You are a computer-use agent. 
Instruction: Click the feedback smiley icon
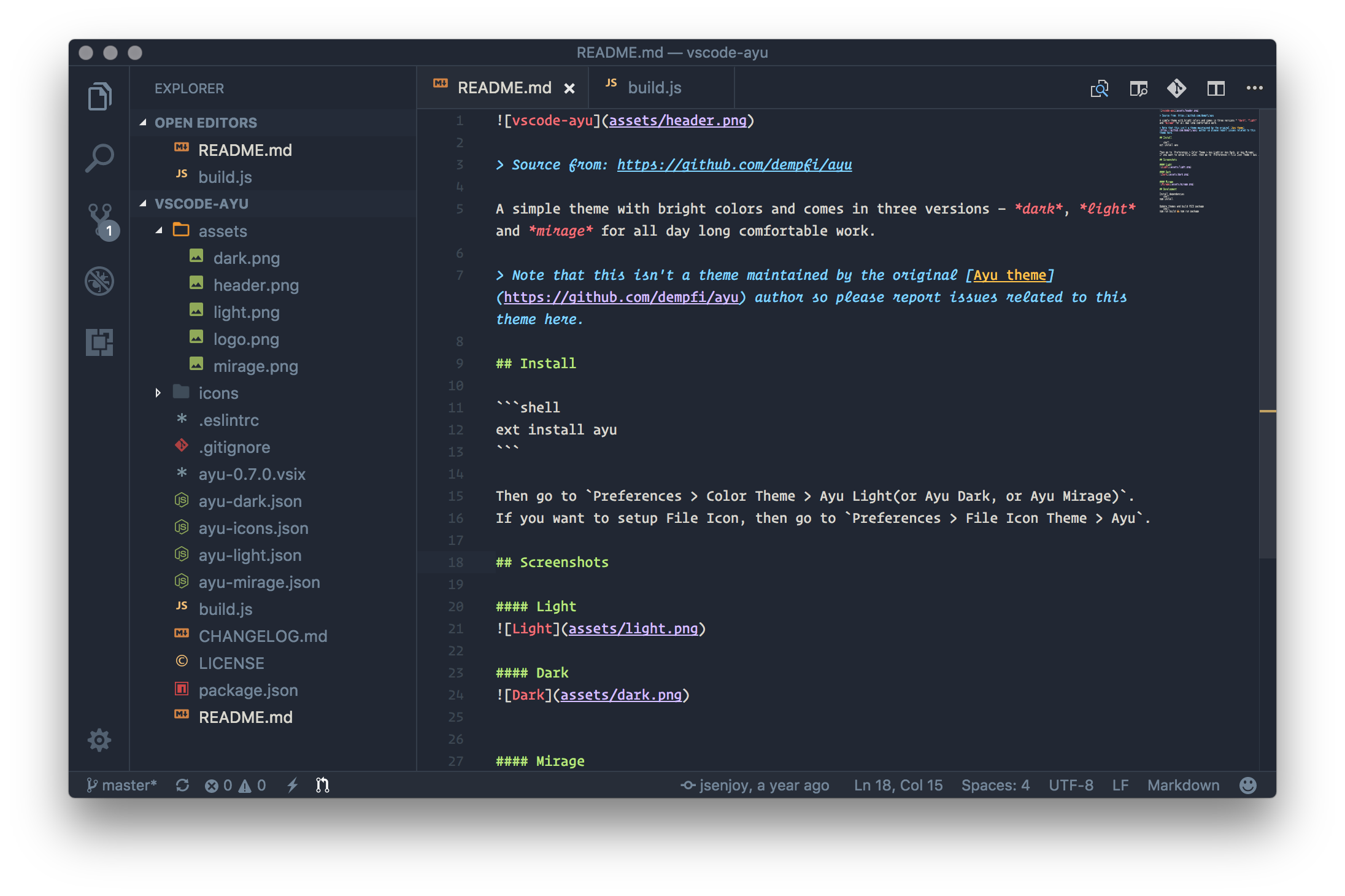click(x=1247, y=785)
